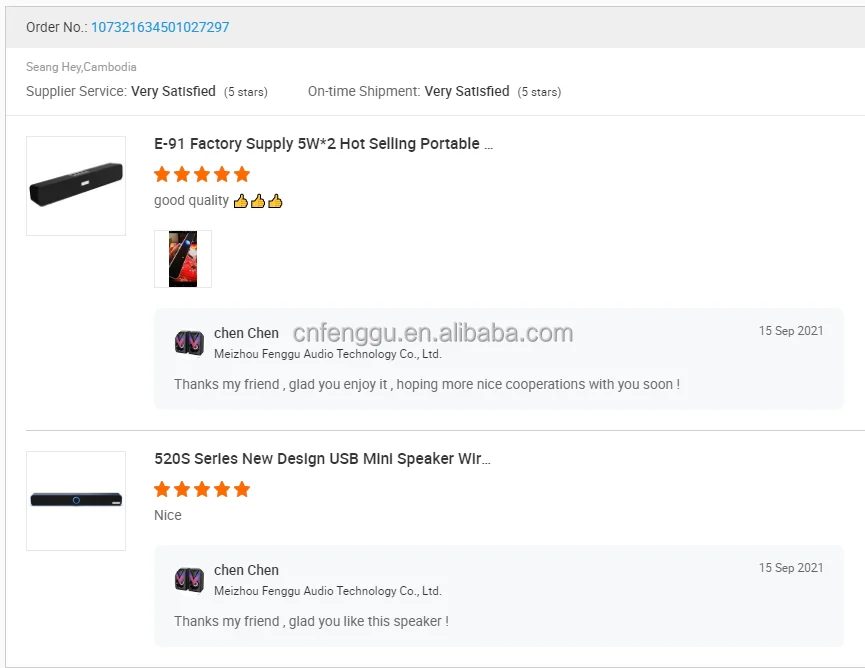Enlarge the customer review photo
The height and width of the screenshot is (668, 865).
click(x=183, y=259)
